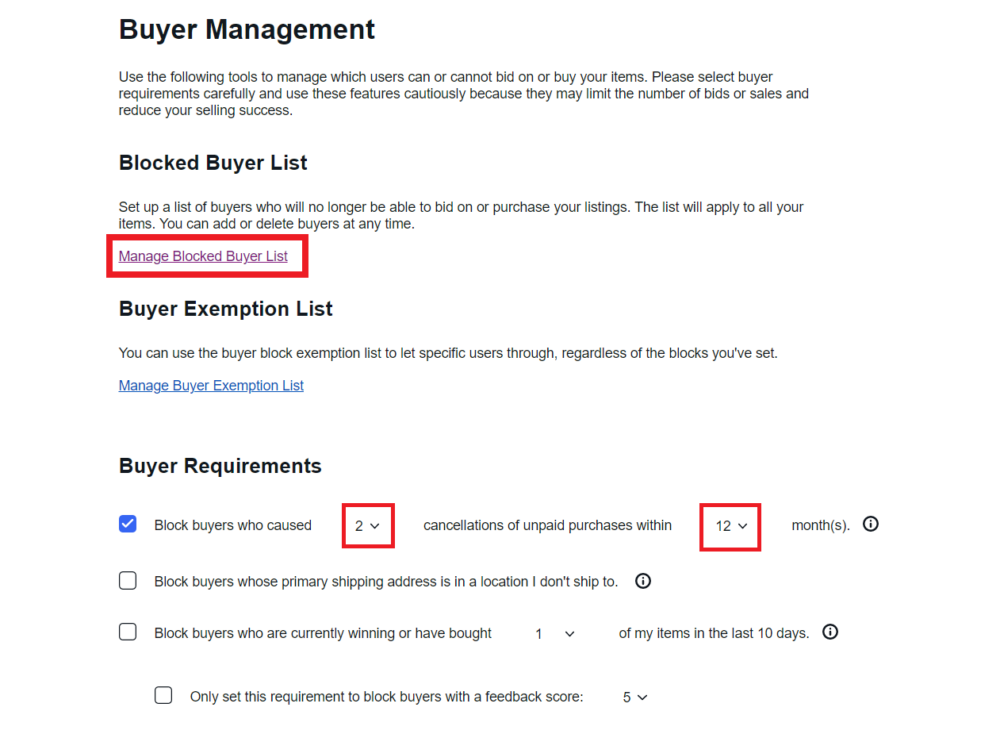The width and height of the screenshot is (1000, 738).
Task: Open the items bought dropdown showing 1
Action: click(x=553, y=633)
